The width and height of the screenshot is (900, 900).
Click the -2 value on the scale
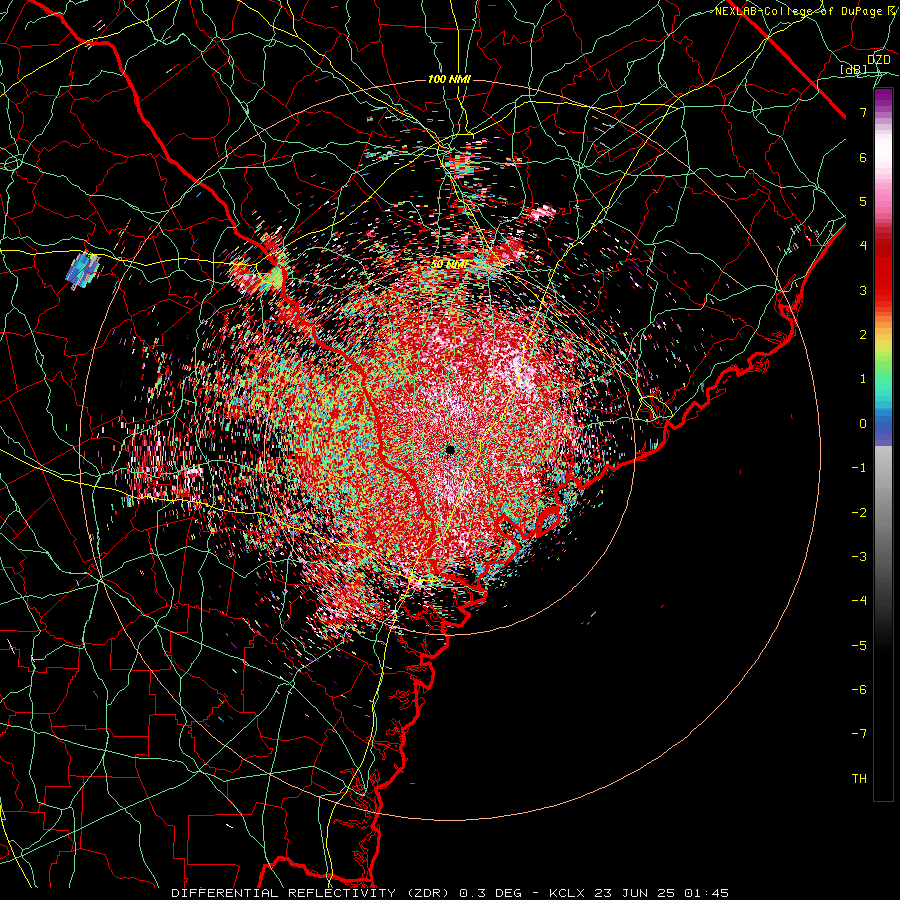click(x=859, y=513)
